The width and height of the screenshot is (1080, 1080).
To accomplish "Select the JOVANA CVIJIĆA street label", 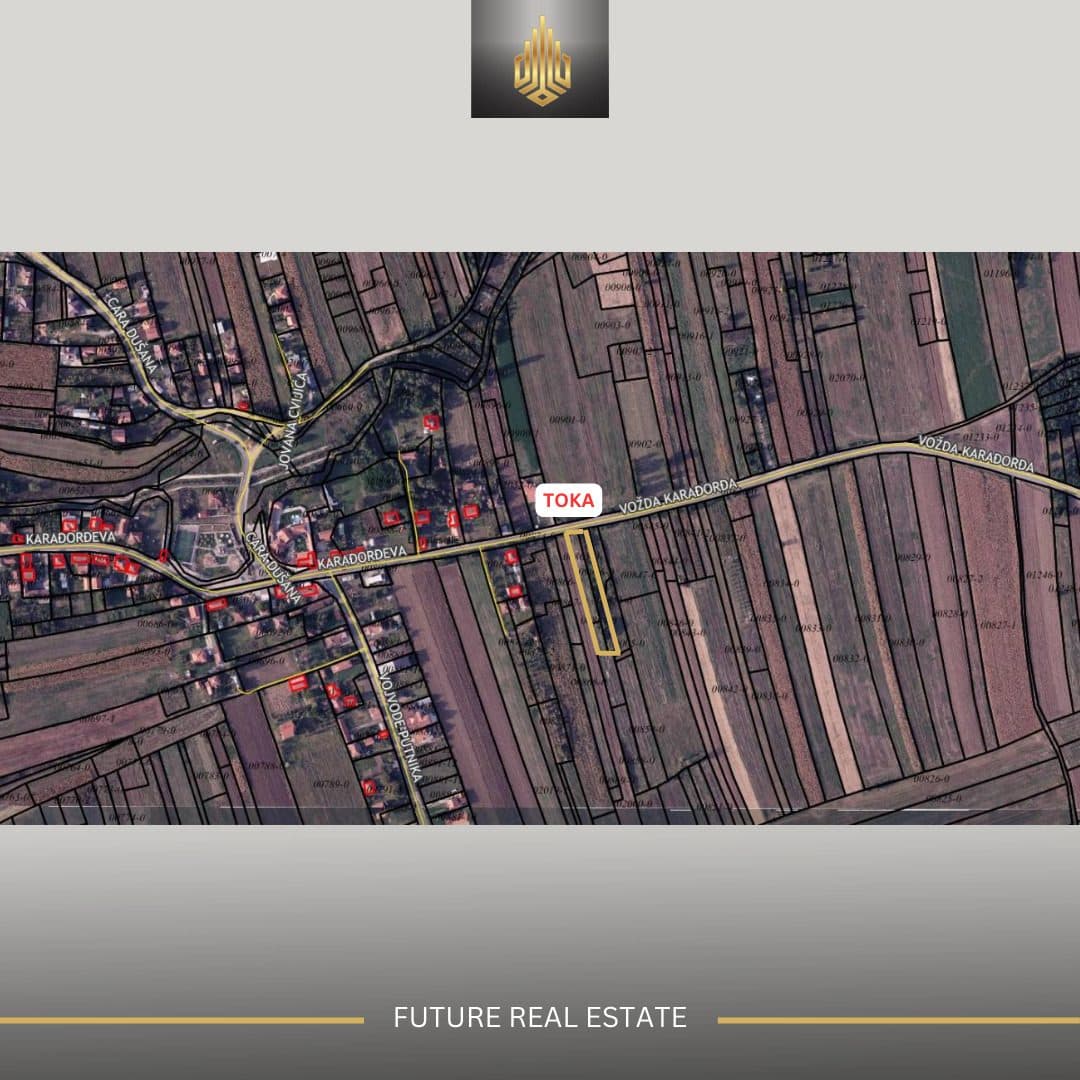I will point(291,420).
